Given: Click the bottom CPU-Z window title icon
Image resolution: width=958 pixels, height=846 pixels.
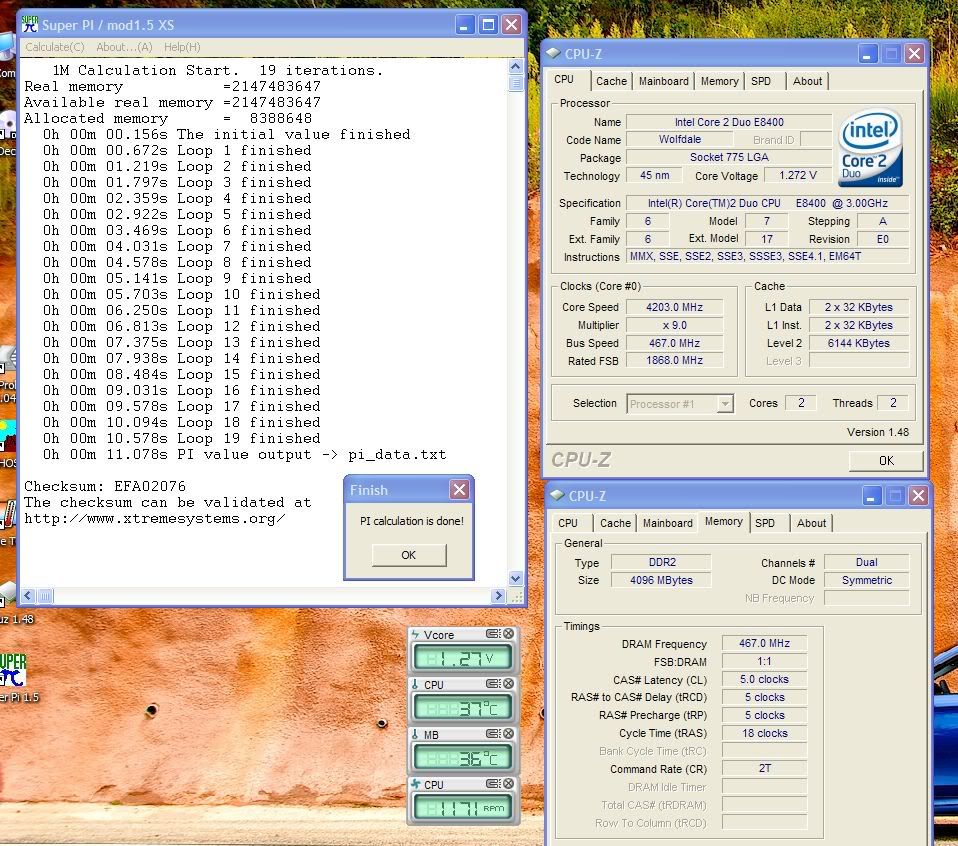Looking at the screenshot, I should [557, 495].
